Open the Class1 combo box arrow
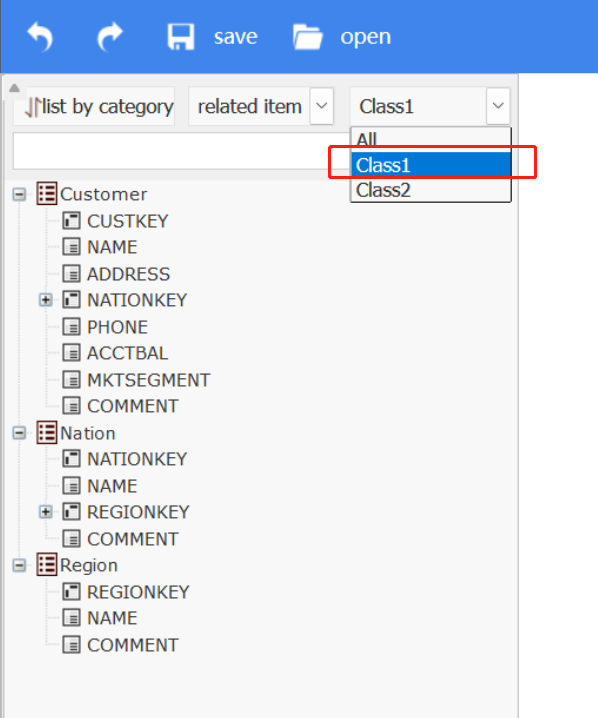This screenshot has height=718, width=598. coord(498,106)
